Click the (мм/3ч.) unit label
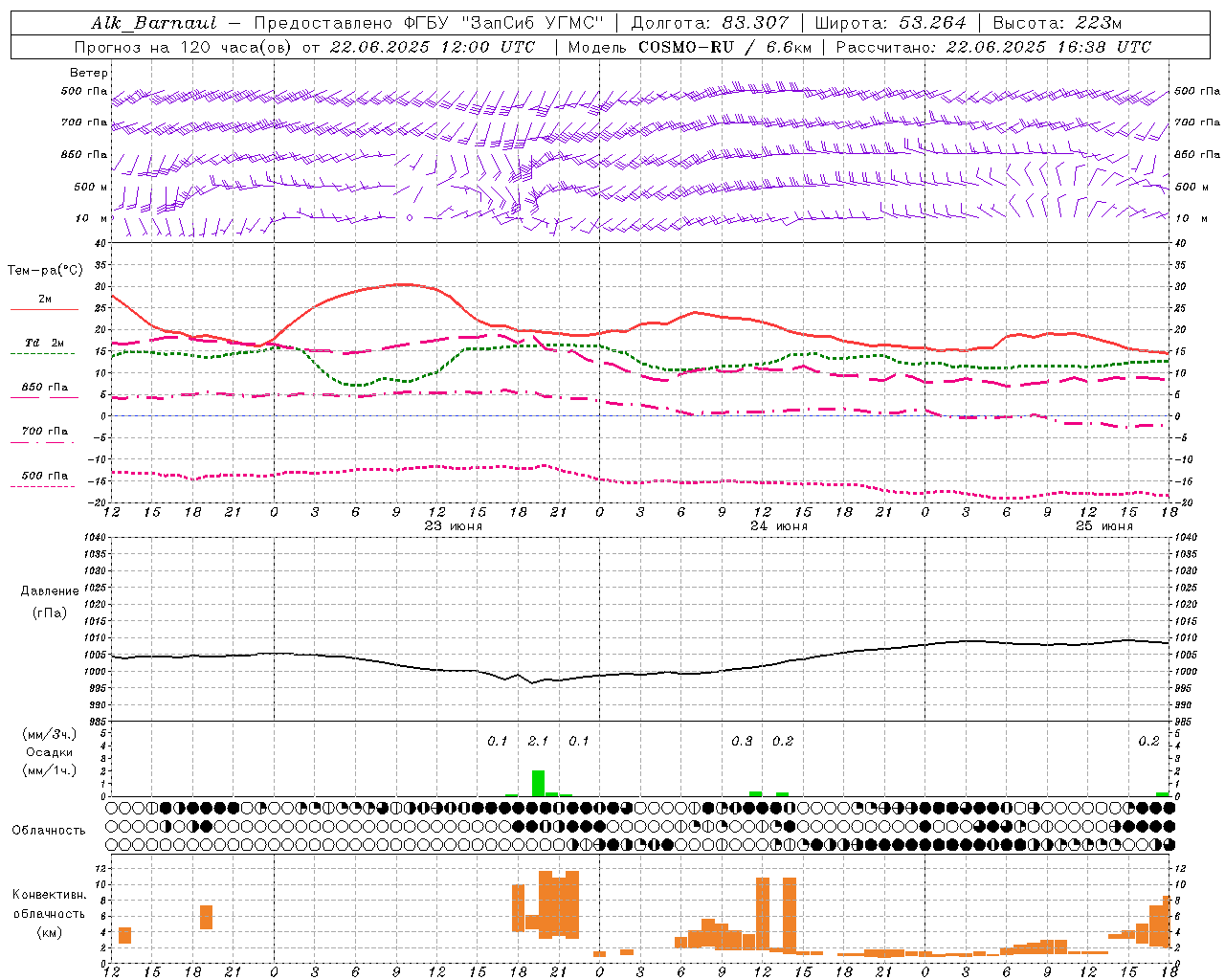Viewport: 1225px width, 980px height. (x=50, y=734)
